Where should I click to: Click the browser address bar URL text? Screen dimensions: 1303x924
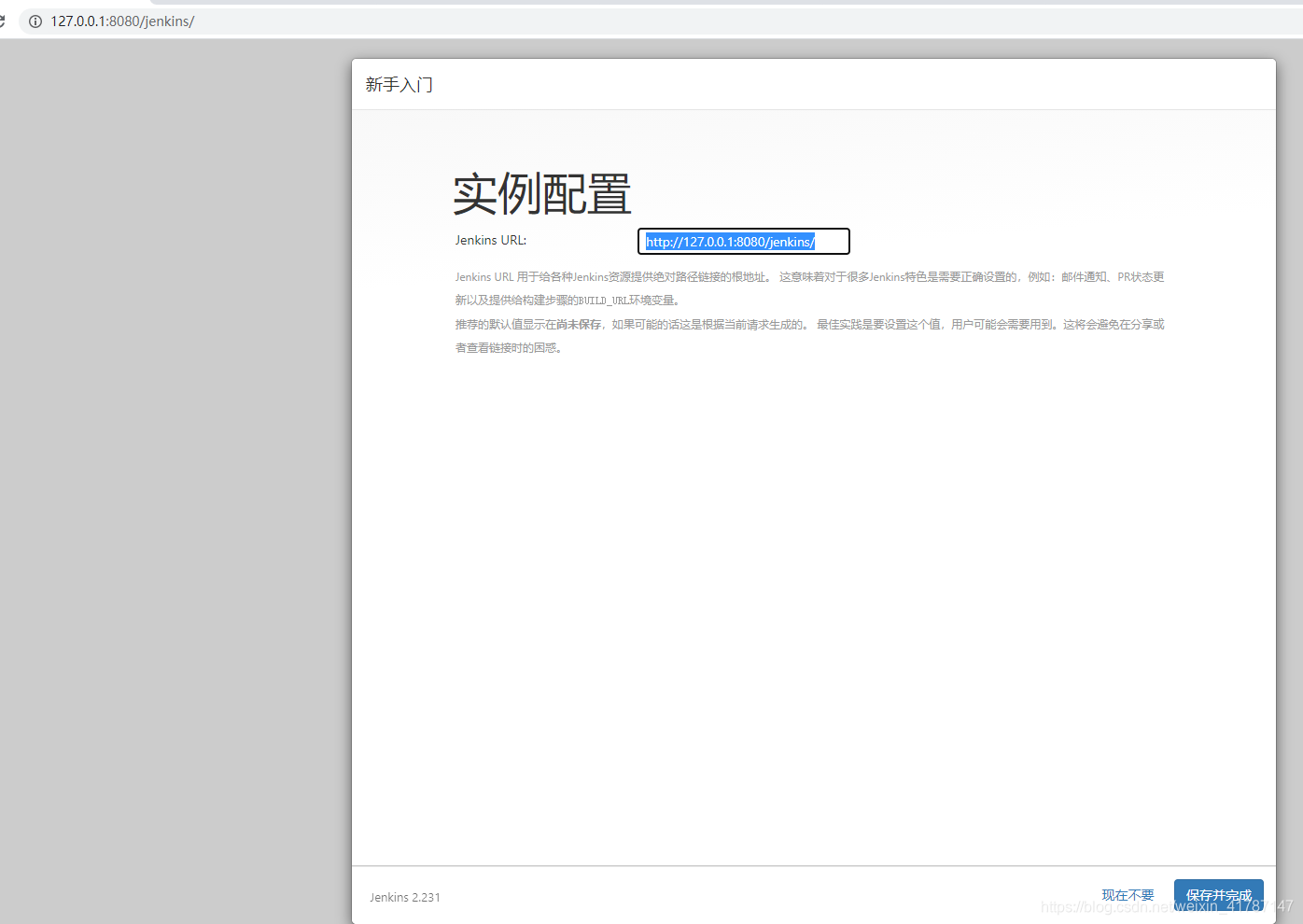pyautogui.click(x=122, y=21)
